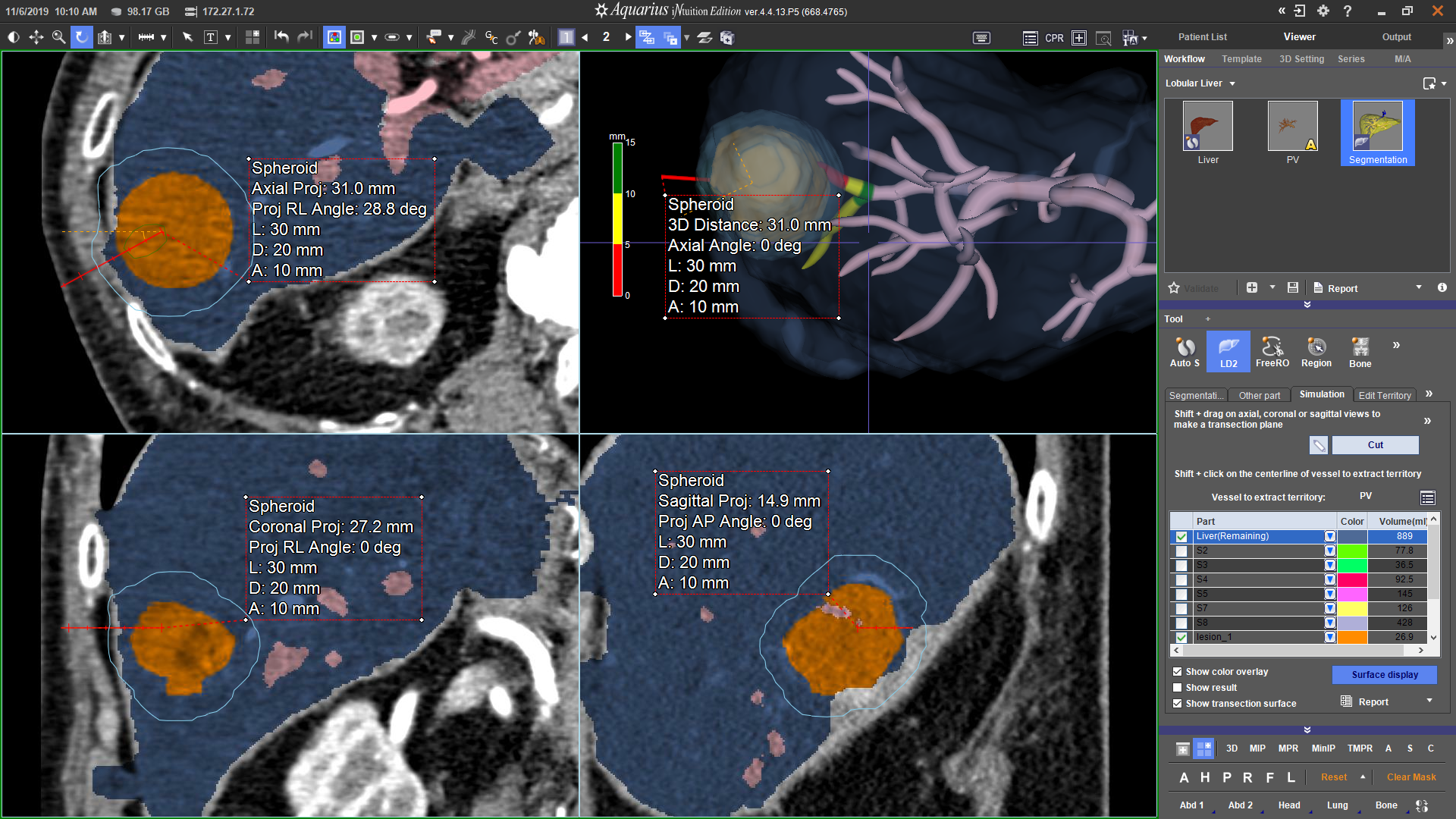
Task: Click the annotation pointer comment tool
Action: pyautogui.click(x=433, y=37)
